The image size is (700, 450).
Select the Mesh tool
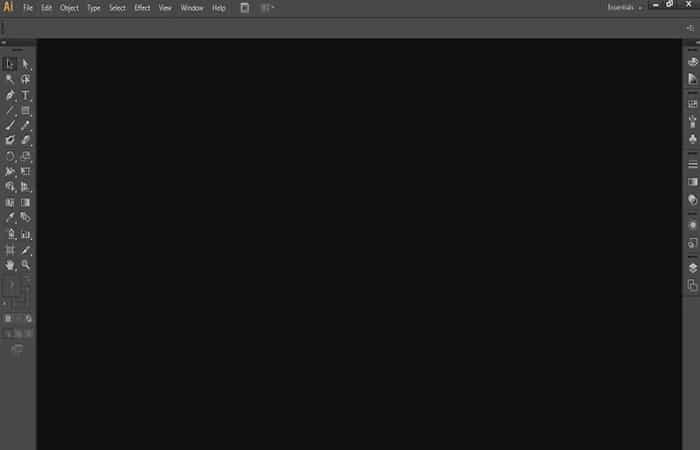(x=10, y=203)
